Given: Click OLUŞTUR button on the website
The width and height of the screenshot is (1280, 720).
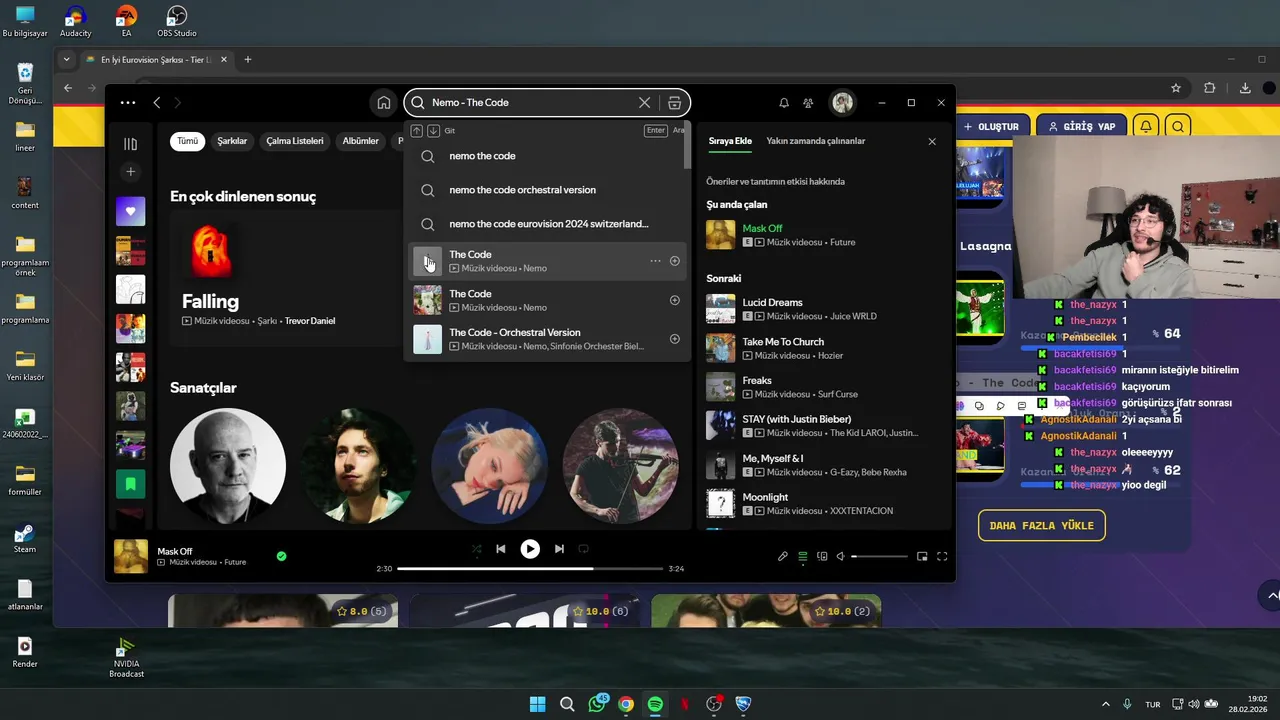Looking at the screenshot, I should coord(991,127).
